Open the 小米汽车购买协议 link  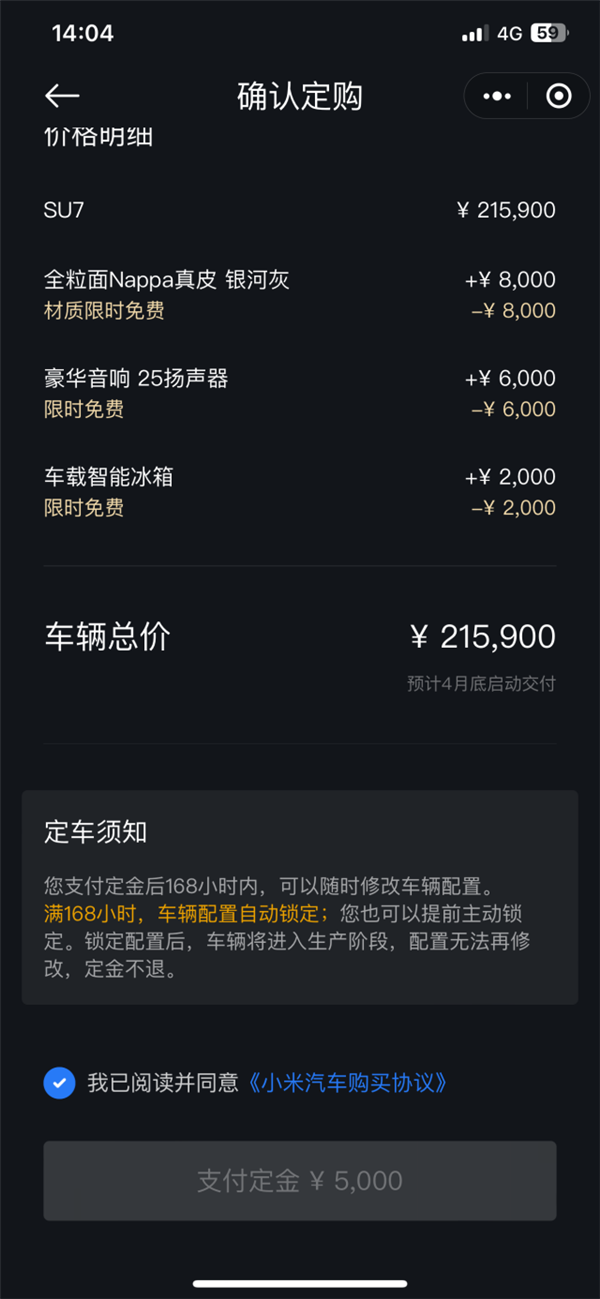[x=347, y=1082]
